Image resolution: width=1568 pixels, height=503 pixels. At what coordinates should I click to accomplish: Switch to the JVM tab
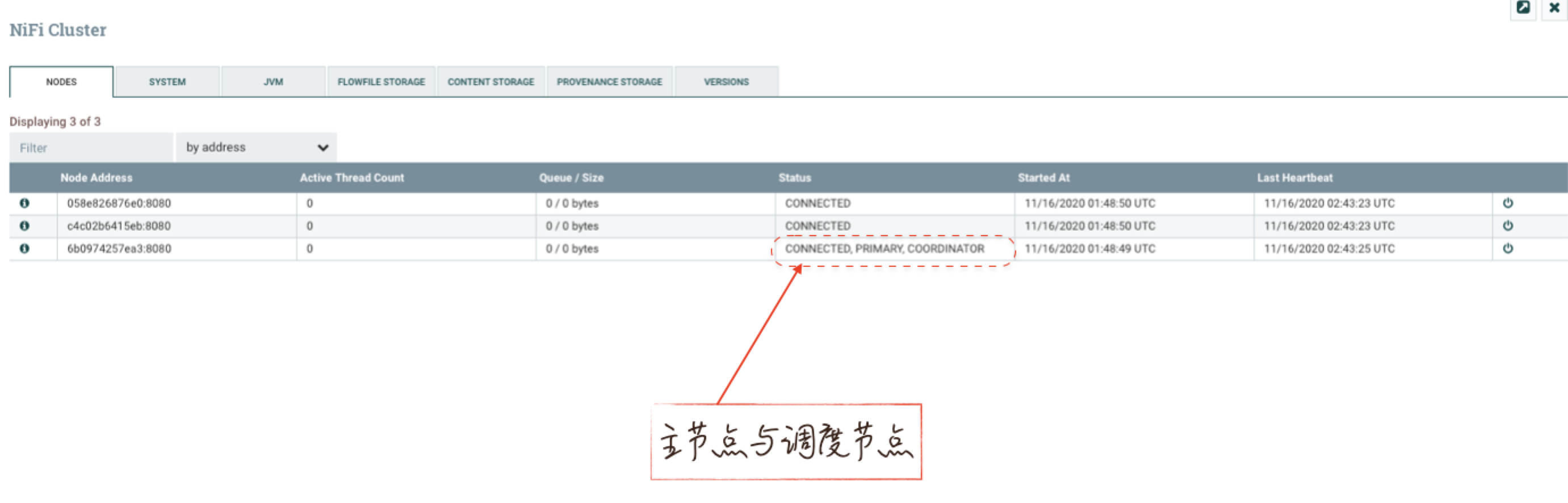273,82
